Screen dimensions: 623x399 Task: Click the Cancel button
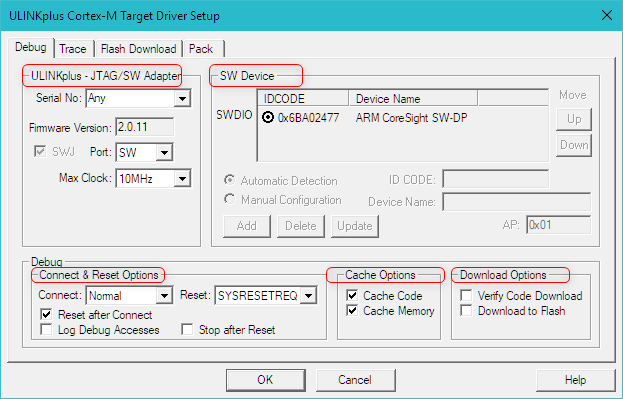click(356, 380)
